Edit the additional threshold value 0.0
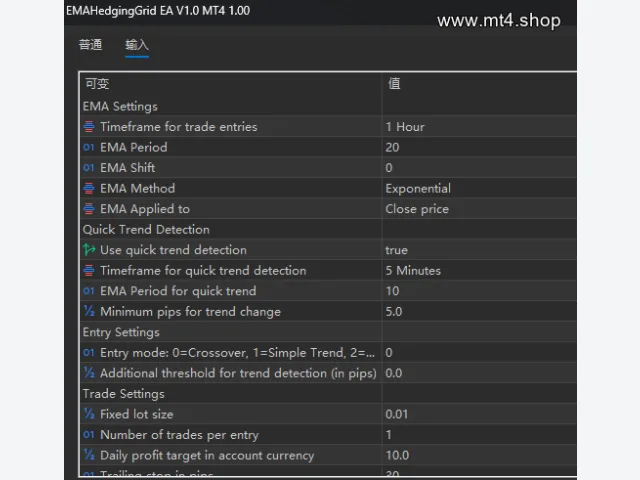This screenshot has width=640, height=480. tap(394, 373)
